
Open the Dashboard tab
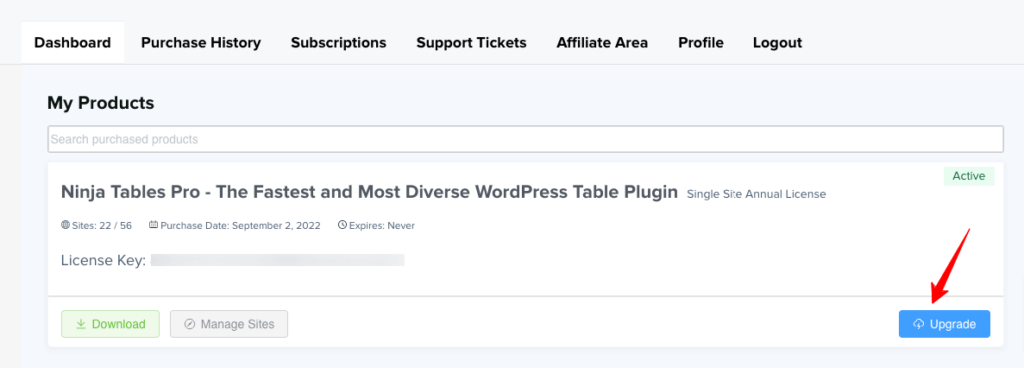[x=72, y=43]
